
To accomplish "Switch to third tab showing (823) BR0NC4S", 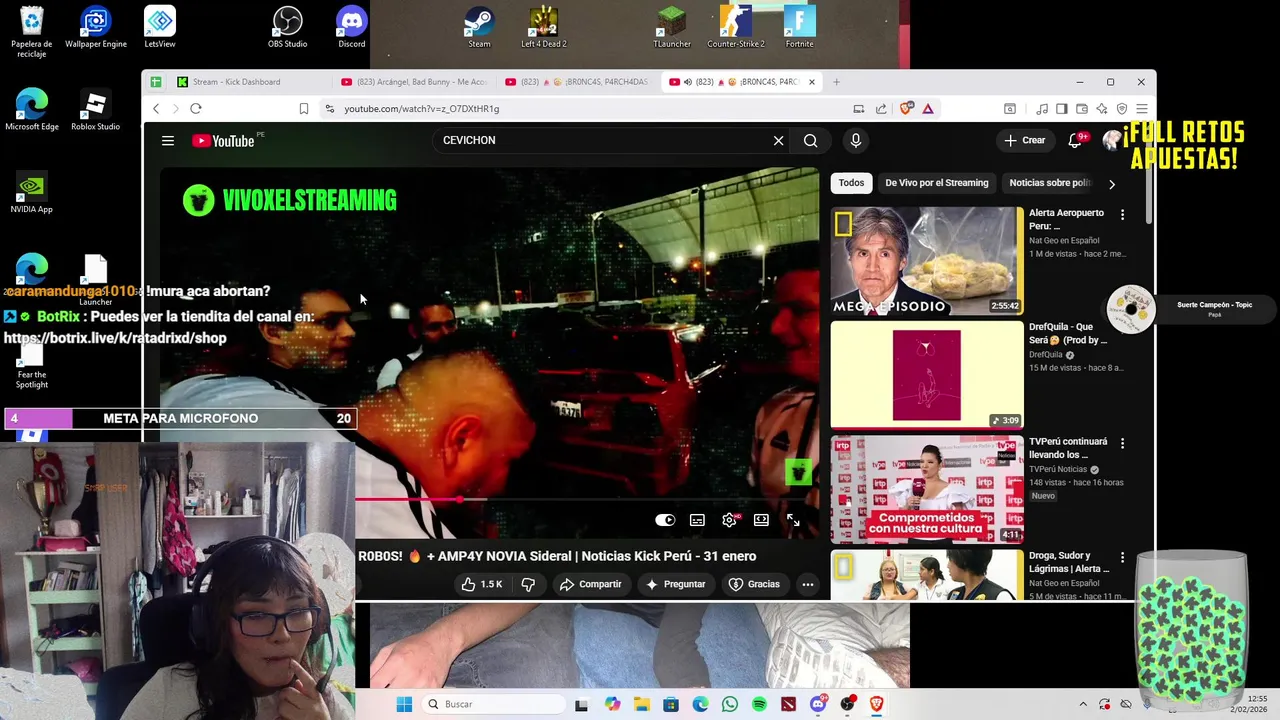I will pos(577,82).
